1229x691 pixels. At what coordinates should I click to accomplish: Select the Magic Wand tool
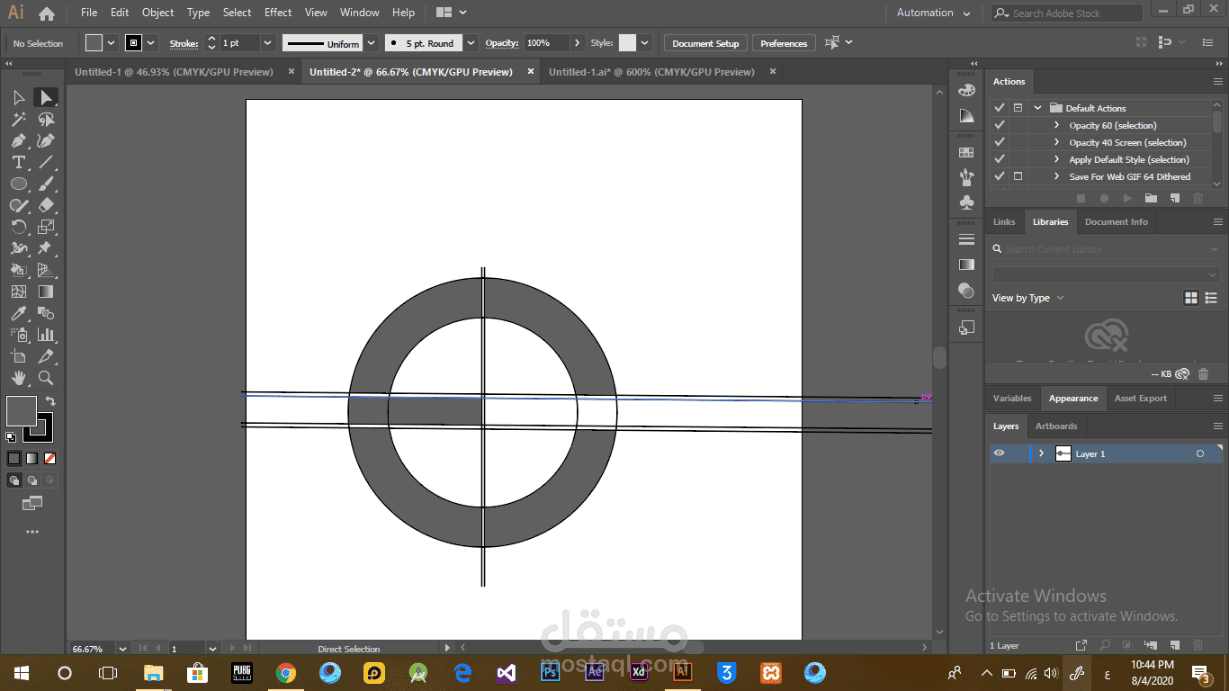coord(18,119)
